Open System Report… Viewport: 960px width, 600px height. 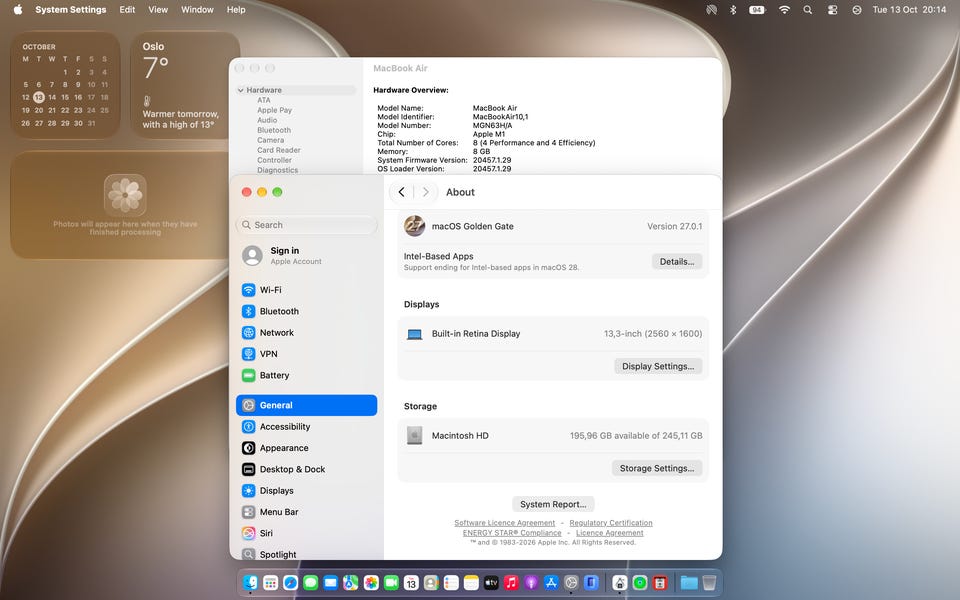[x=553, y=504]
